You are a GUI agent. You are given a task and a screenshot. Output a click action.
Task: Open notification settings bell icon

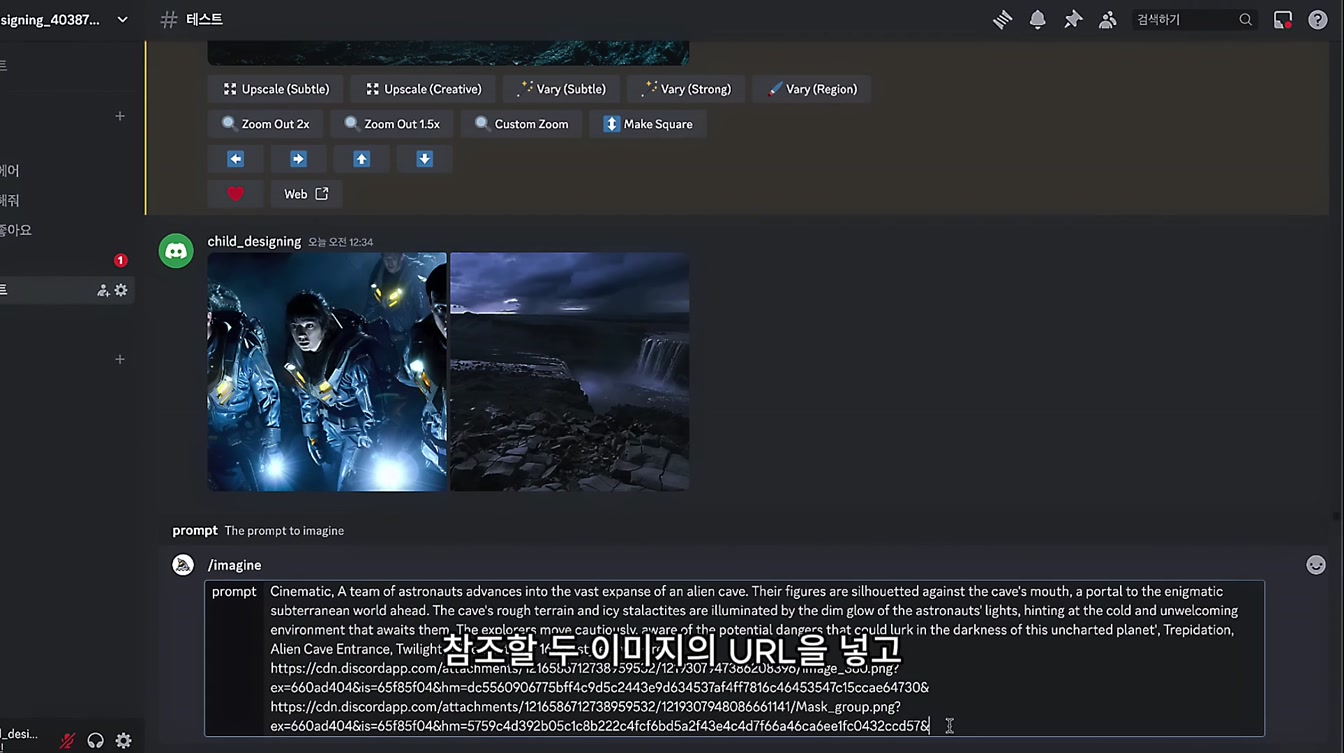[x=1038, y=20]
